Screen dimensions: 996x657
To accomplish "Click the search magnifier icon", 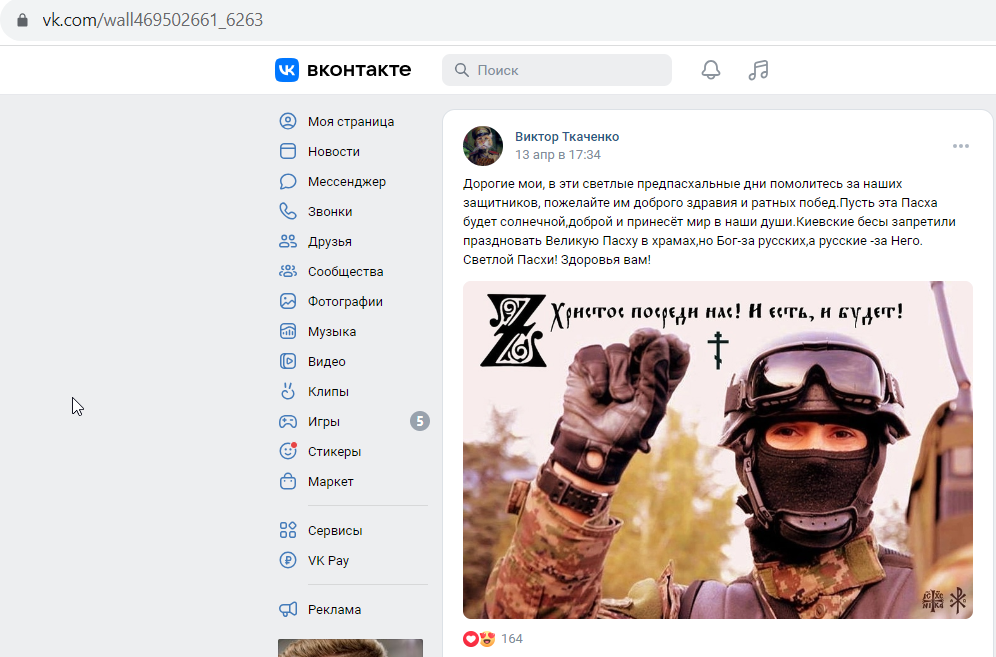I will coord(462,70).
